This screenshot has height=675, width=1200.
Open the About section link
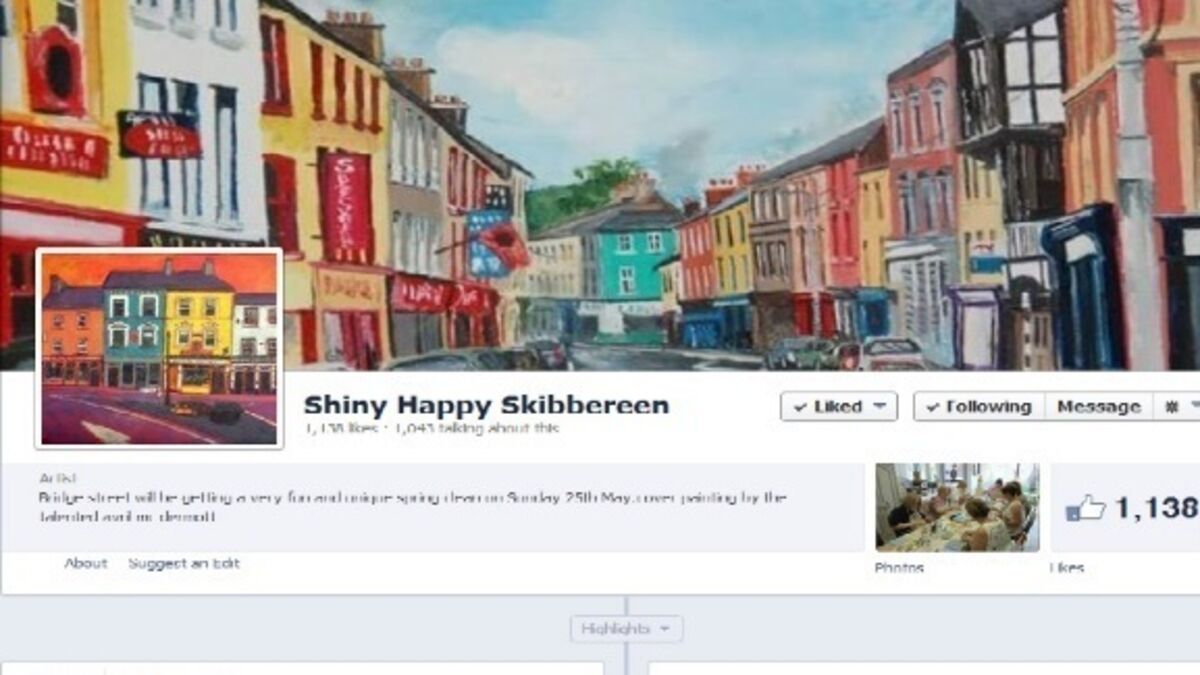86,563
